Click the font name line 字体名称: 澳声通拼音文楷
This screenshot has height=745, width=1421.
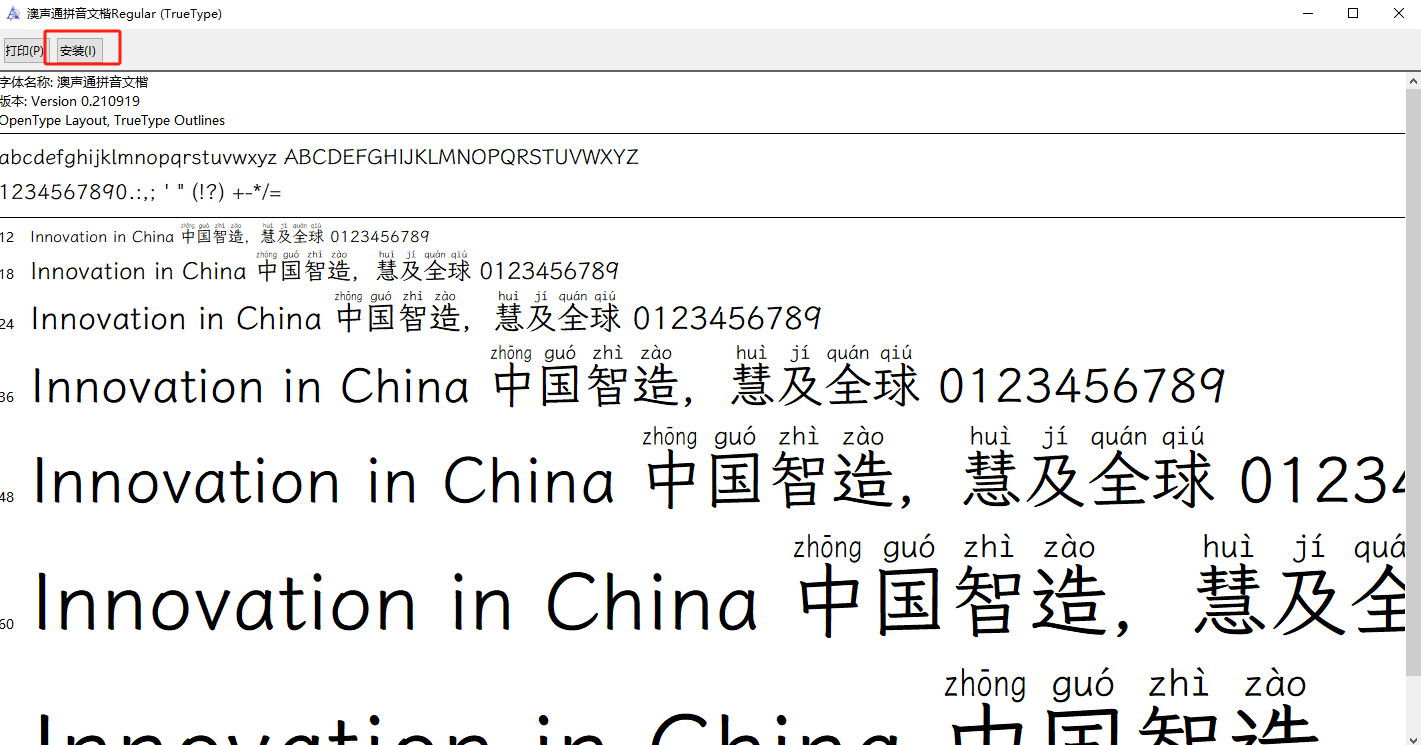pos(74,82)
